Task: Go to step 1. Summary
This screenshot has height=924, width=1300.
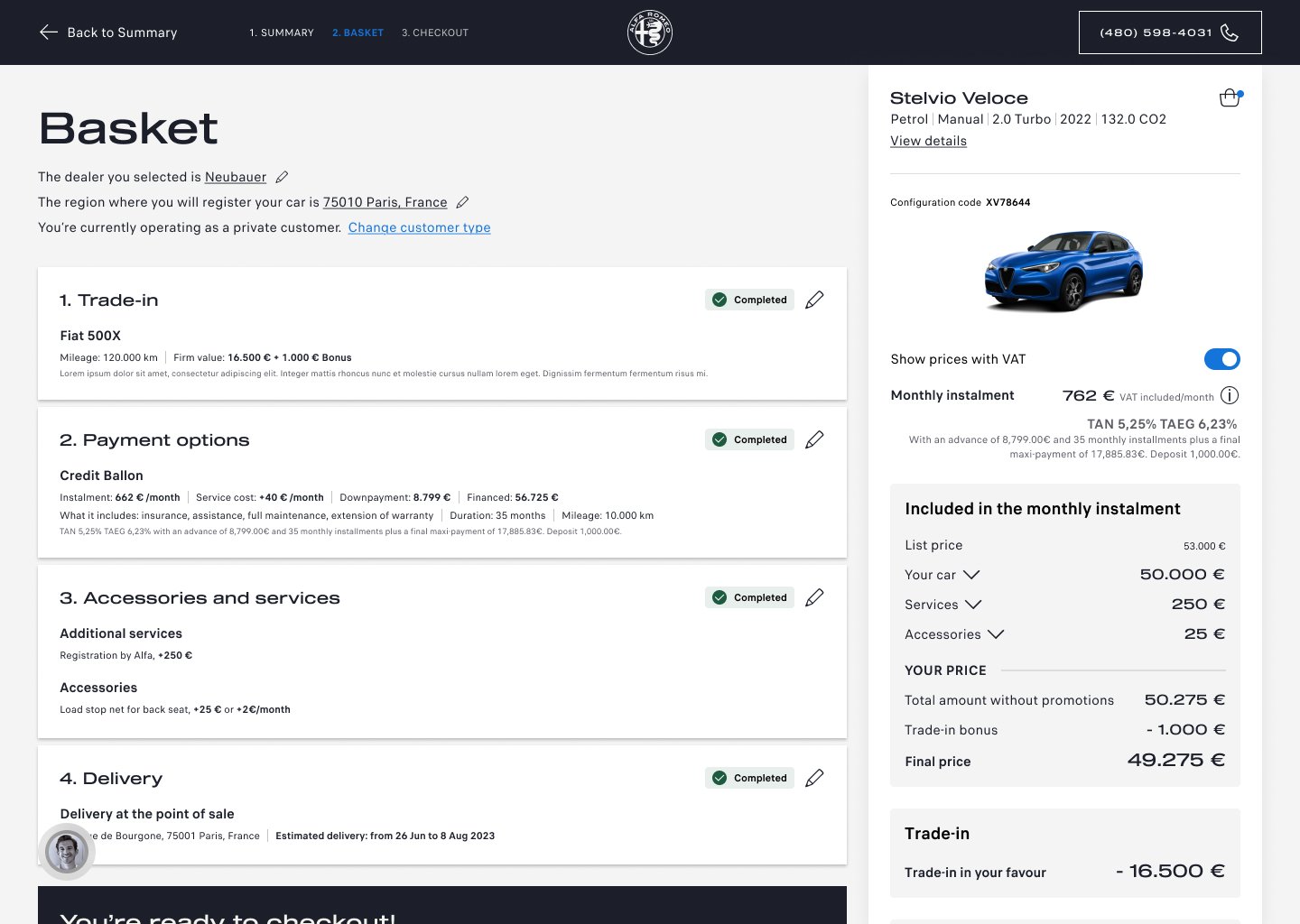Action: click(282, 32)
